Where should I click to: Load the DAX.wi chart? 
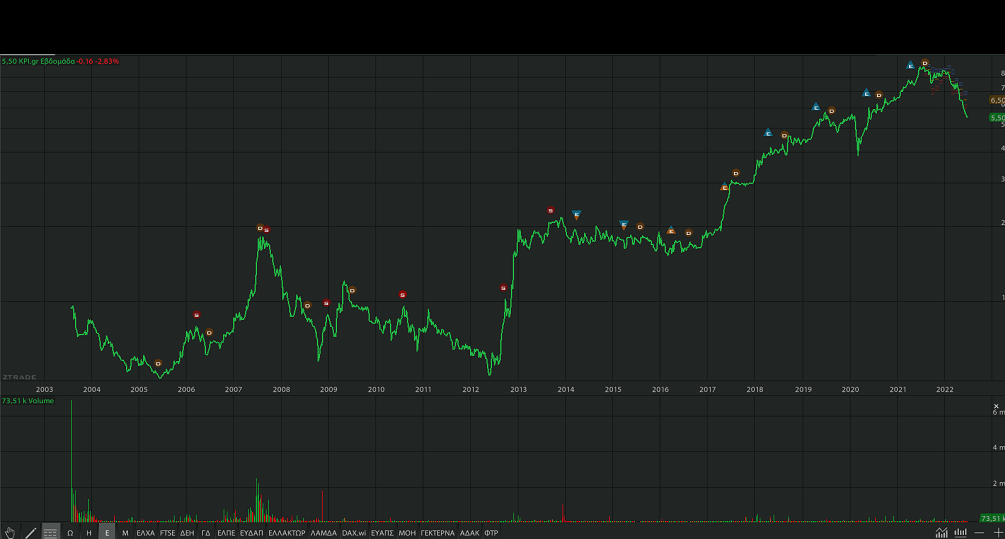[353, 533]
